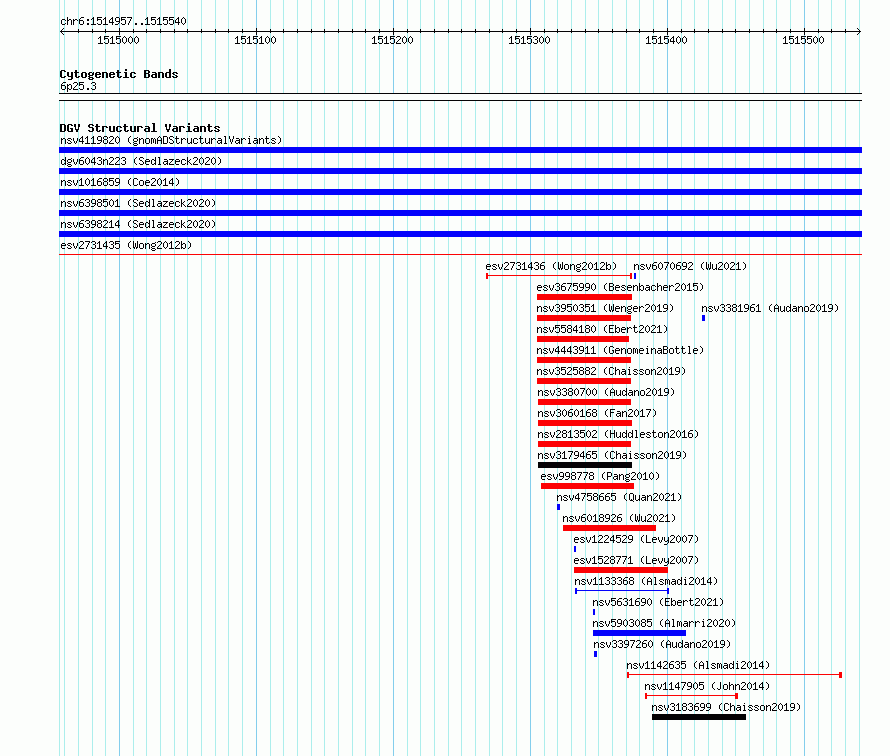Click the nsv4119820 gnomAD variant bar
Image resolution: width=890 pixels, height=756 pixels.
pyautogui.click(x=460, y=150)
